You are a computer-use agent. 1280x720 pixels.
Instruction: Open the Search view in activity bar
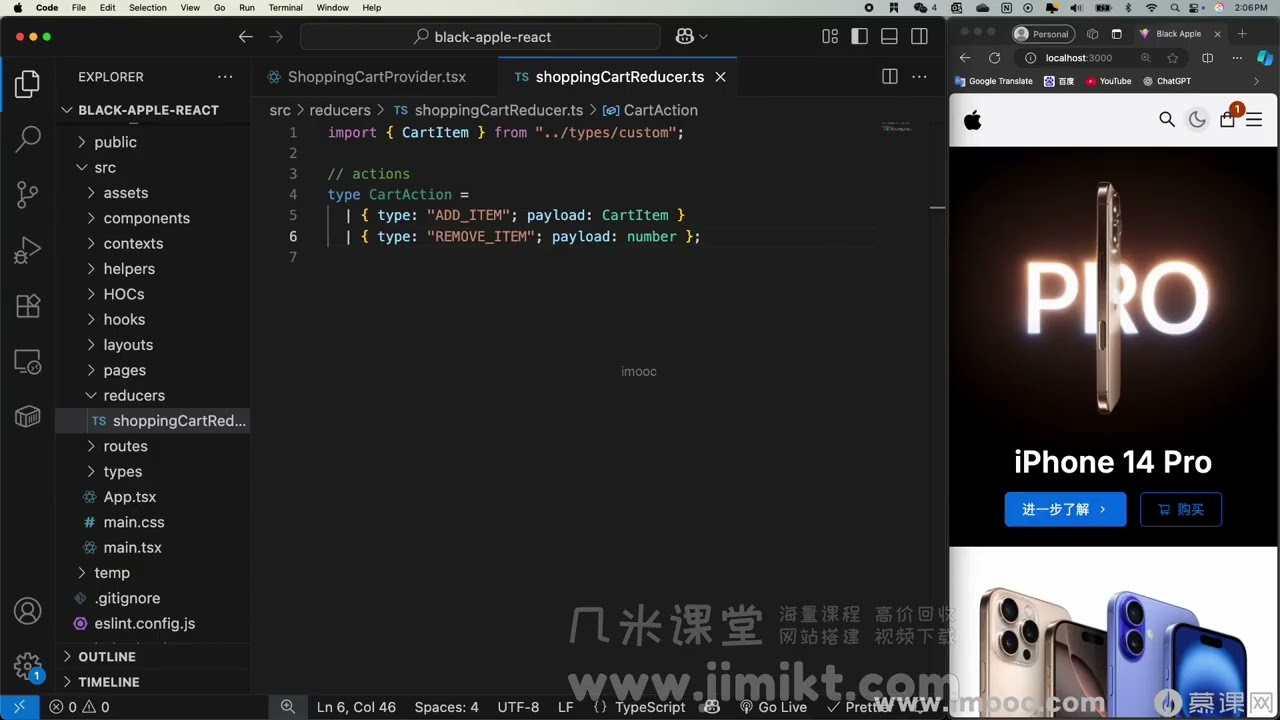tap(28, 139)
